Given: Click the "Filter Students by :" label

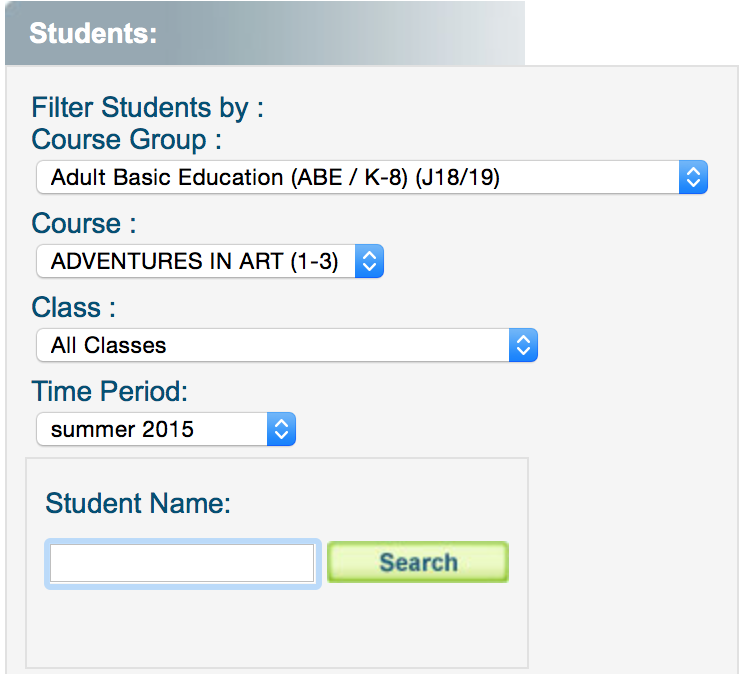Looking at the screenshot, I should click(147, 108).
